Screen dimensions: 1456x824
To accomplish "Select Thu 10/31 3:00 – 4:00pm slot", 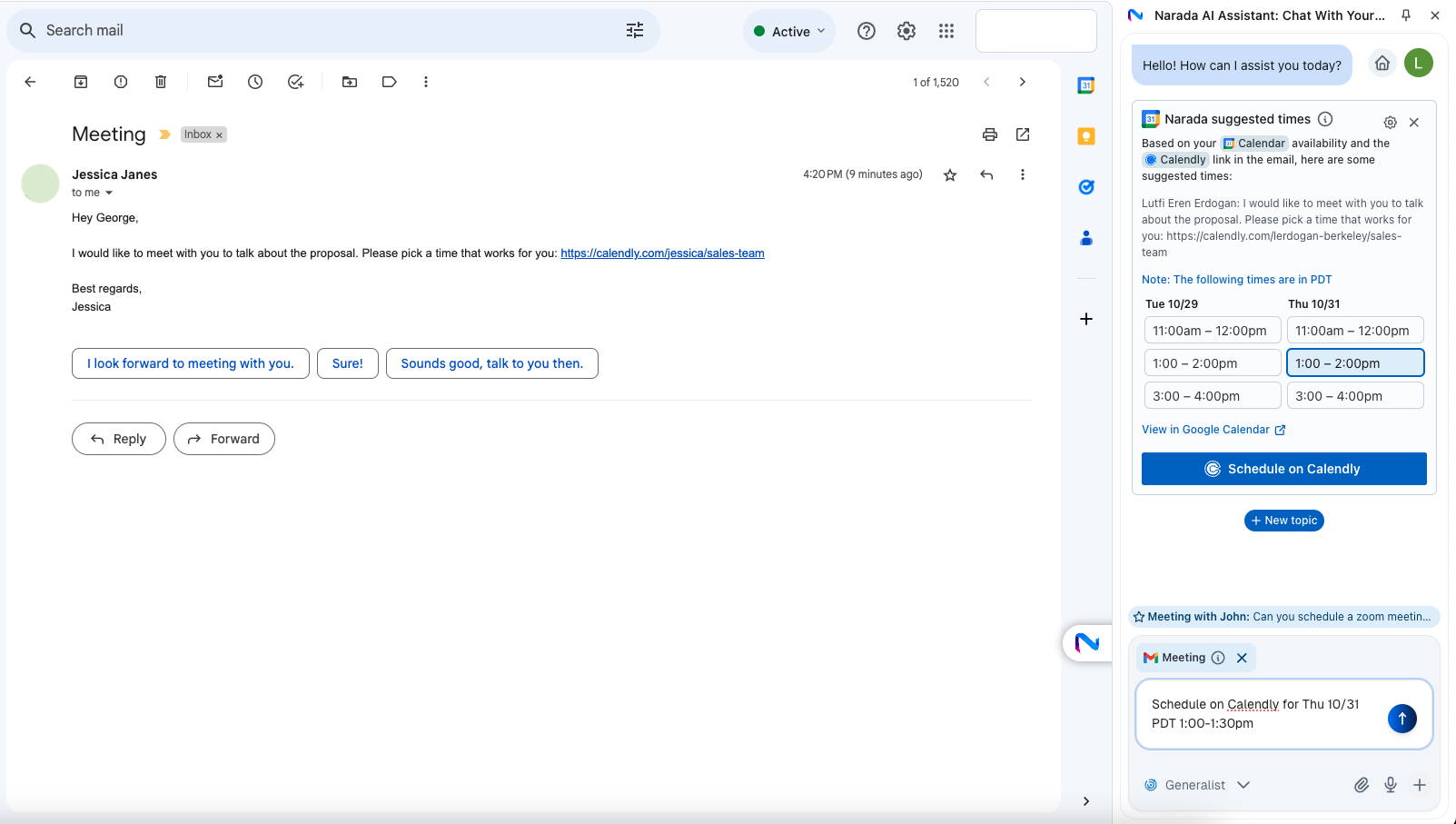I will [x=1355, y=396].
